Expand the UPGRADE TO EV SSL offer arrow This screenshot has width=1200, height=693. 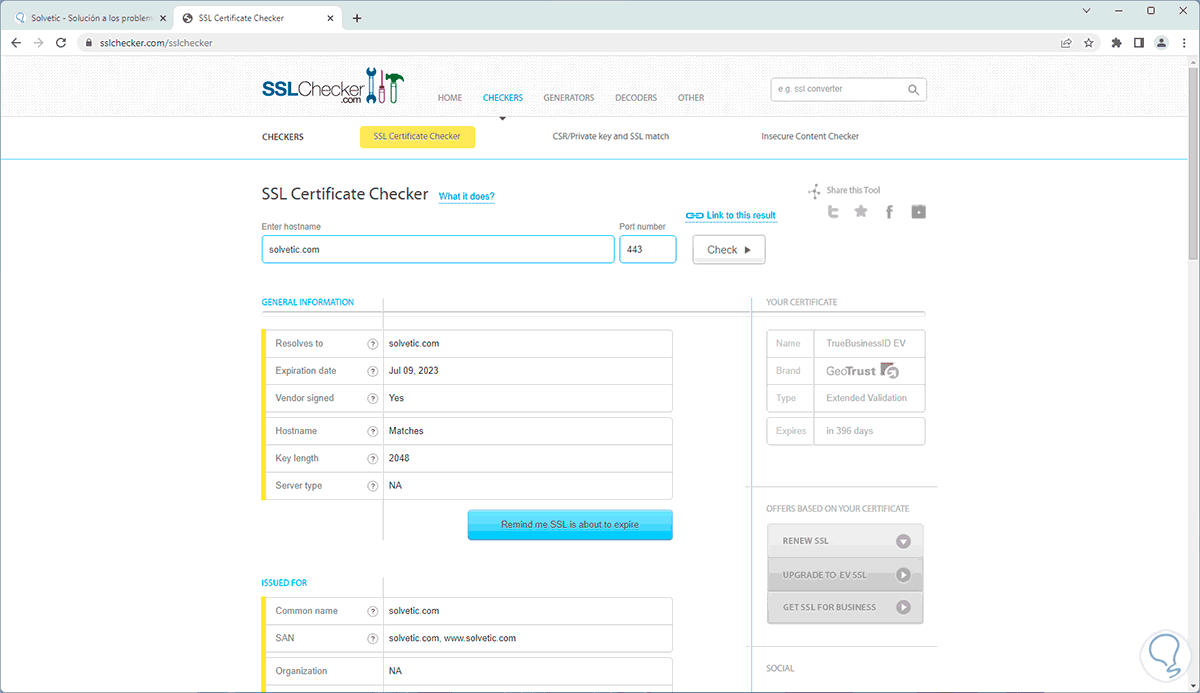point(903,575)
